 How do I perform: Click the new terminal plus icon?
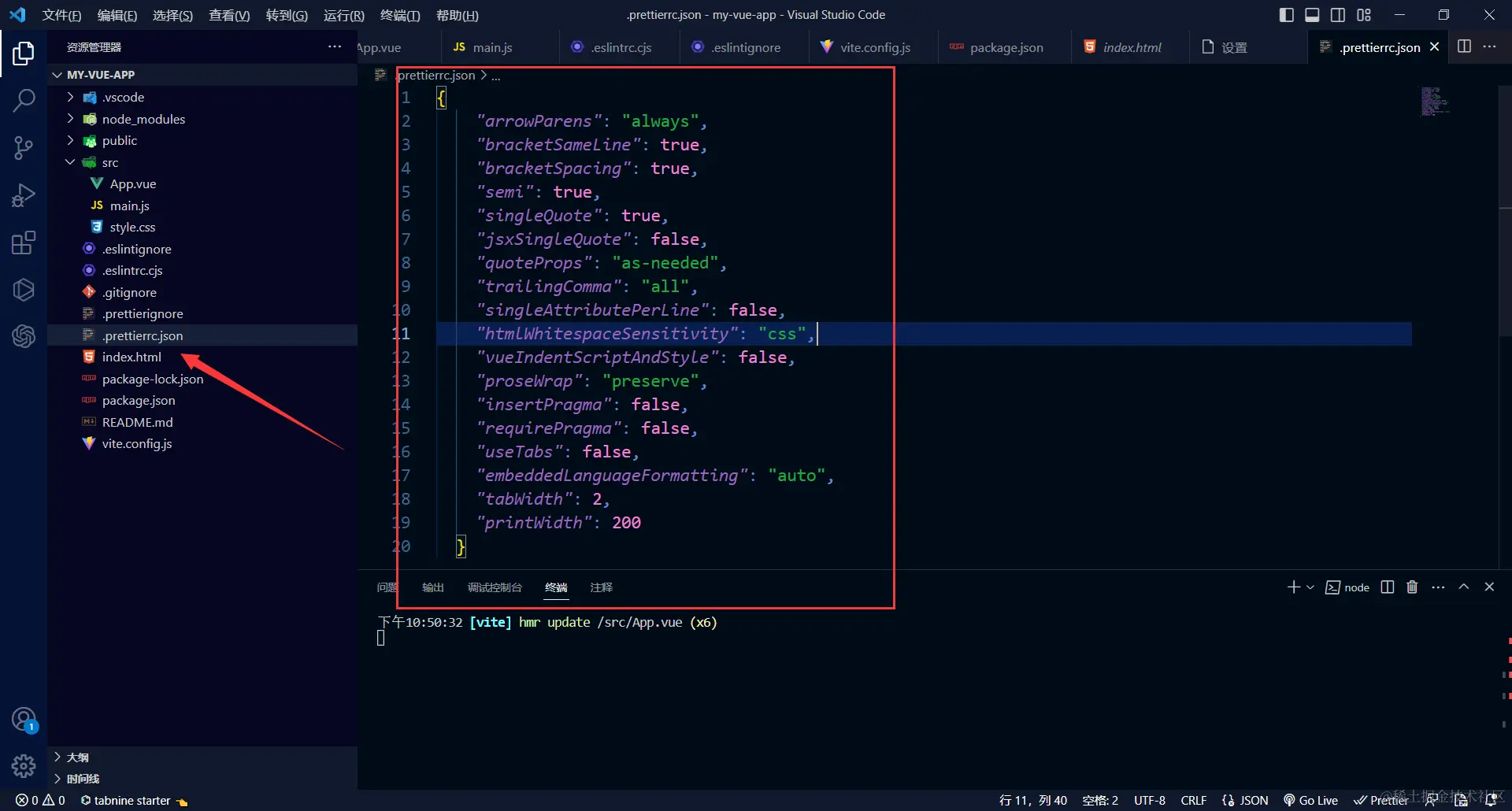pyautogui.click(x=1293, y=587)
